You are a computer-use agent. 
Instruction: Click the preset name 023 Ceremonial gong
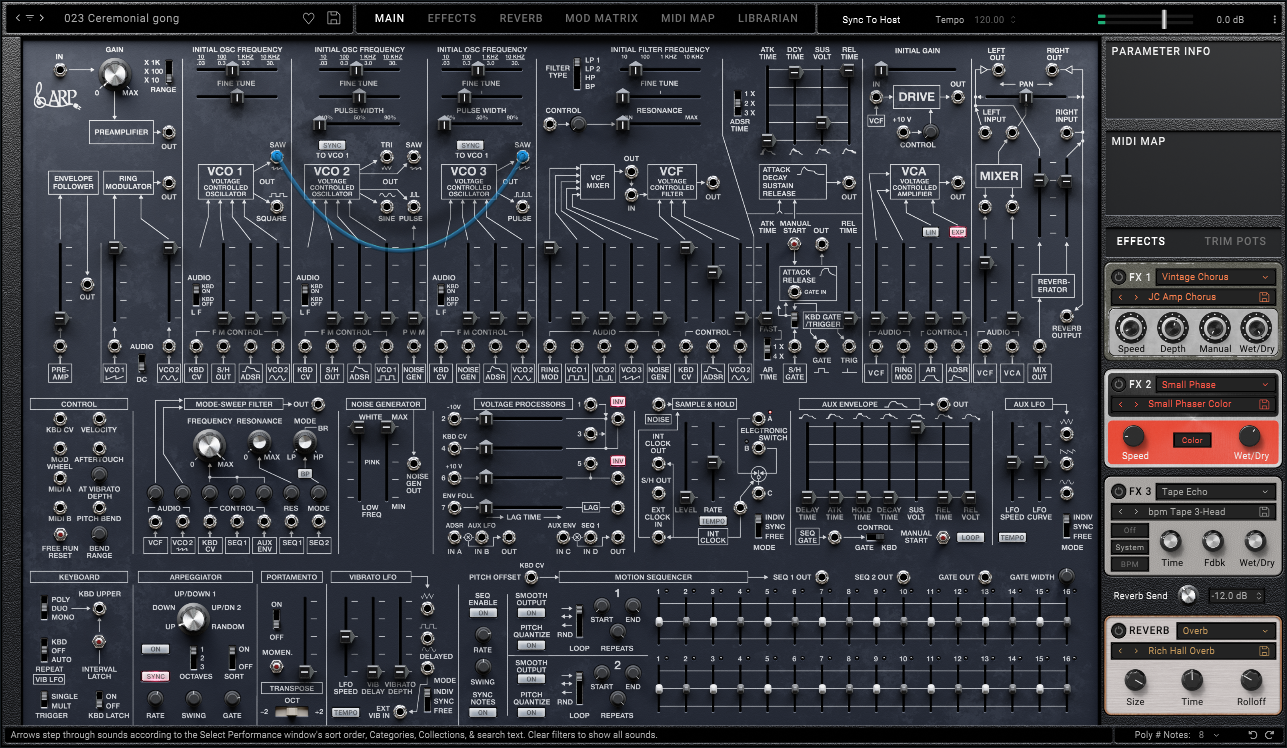click(120, 18)
